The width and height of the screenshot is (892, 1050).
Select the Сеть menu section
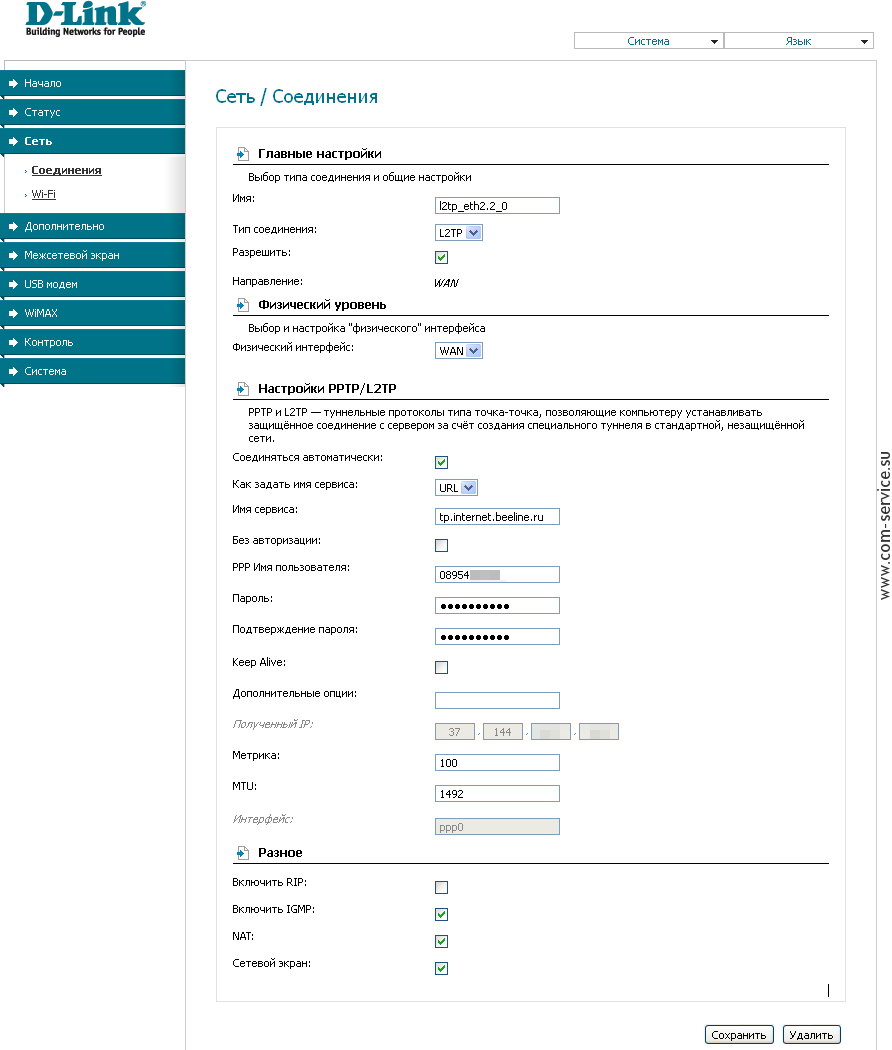(94, 141)
